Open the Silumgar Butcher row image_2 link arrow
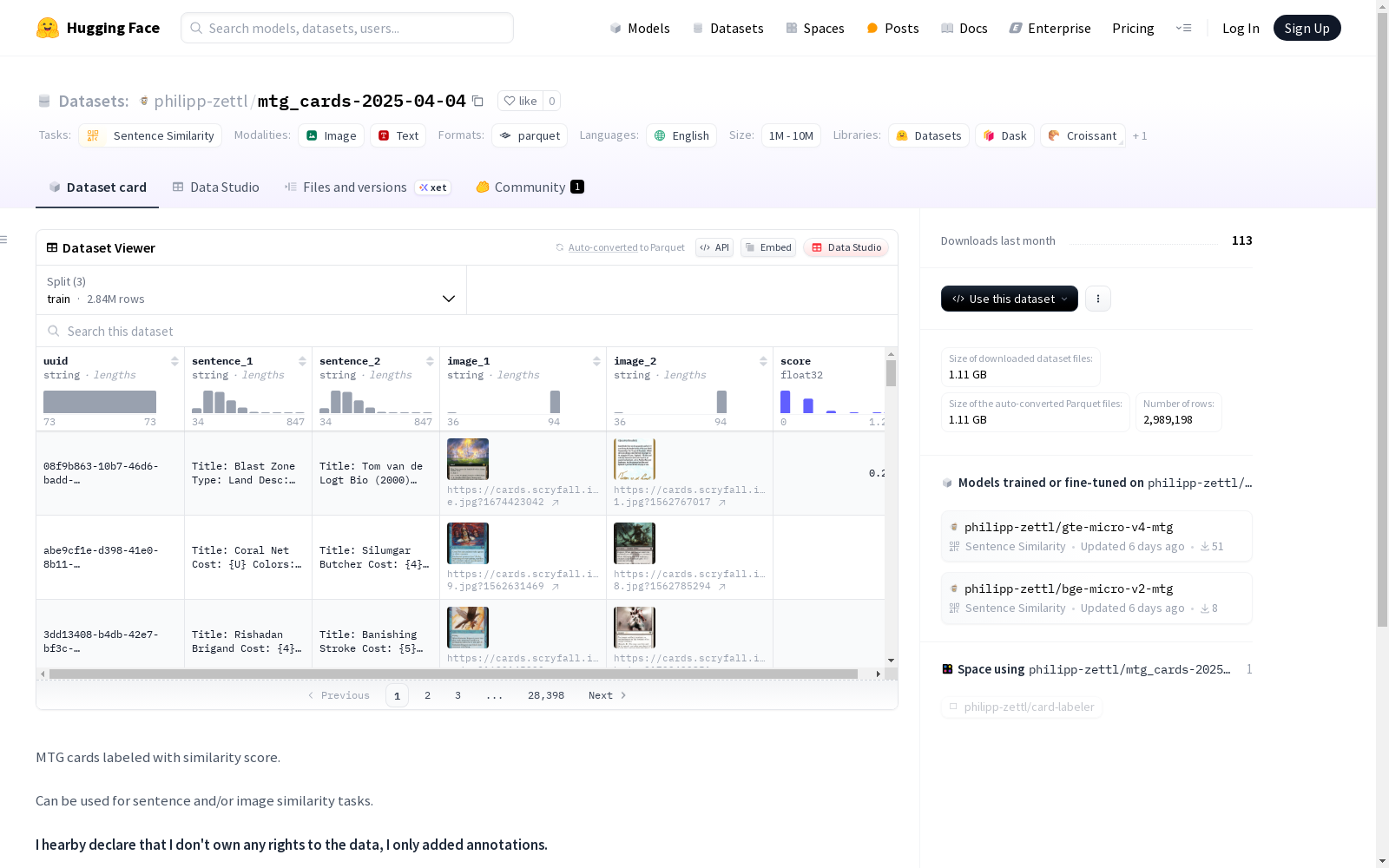 click(x=722, y=587)
